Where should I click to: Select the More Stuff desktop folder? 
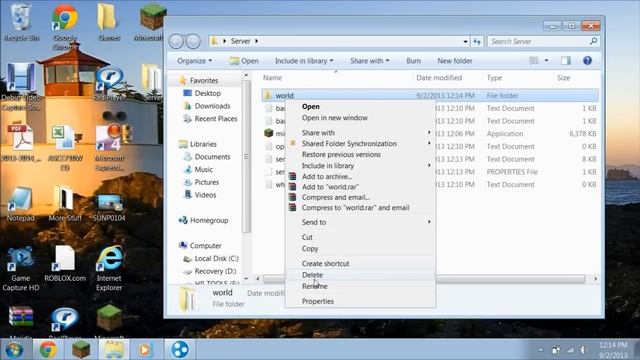64,204
